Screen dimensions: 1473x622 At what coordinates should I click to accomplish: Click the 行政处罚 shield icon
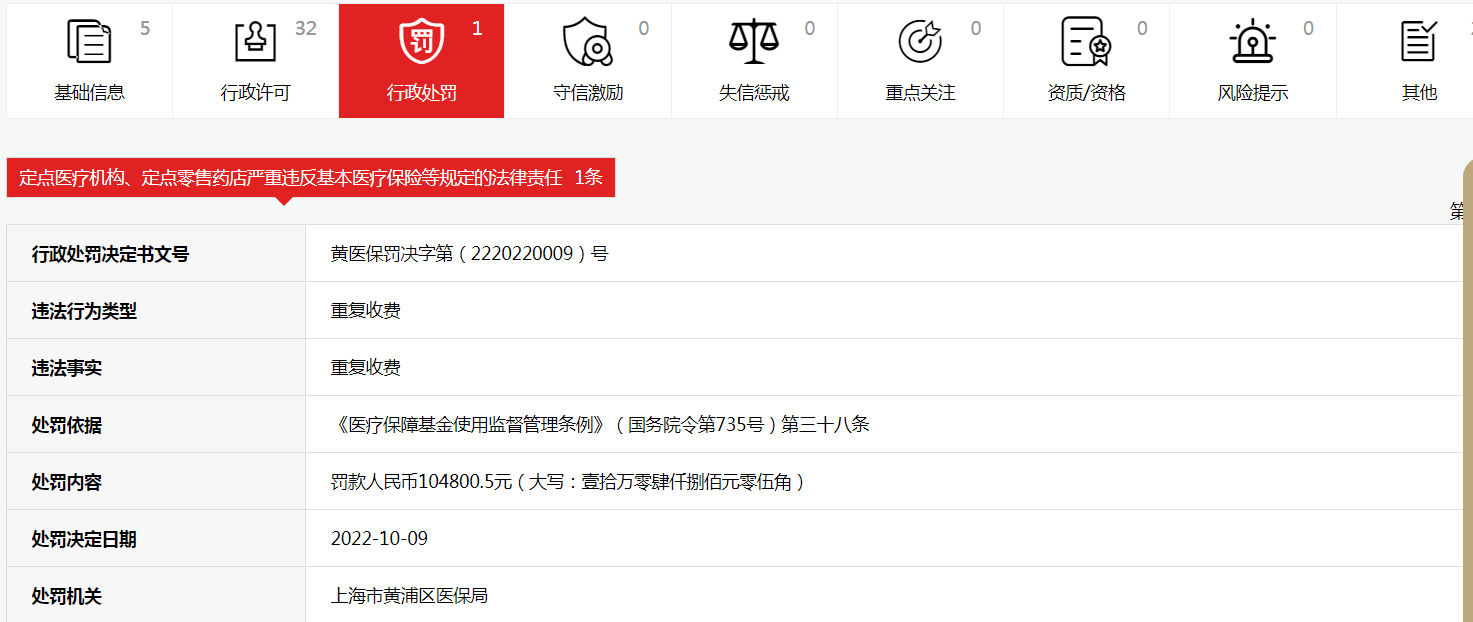[x=421, y=42]
